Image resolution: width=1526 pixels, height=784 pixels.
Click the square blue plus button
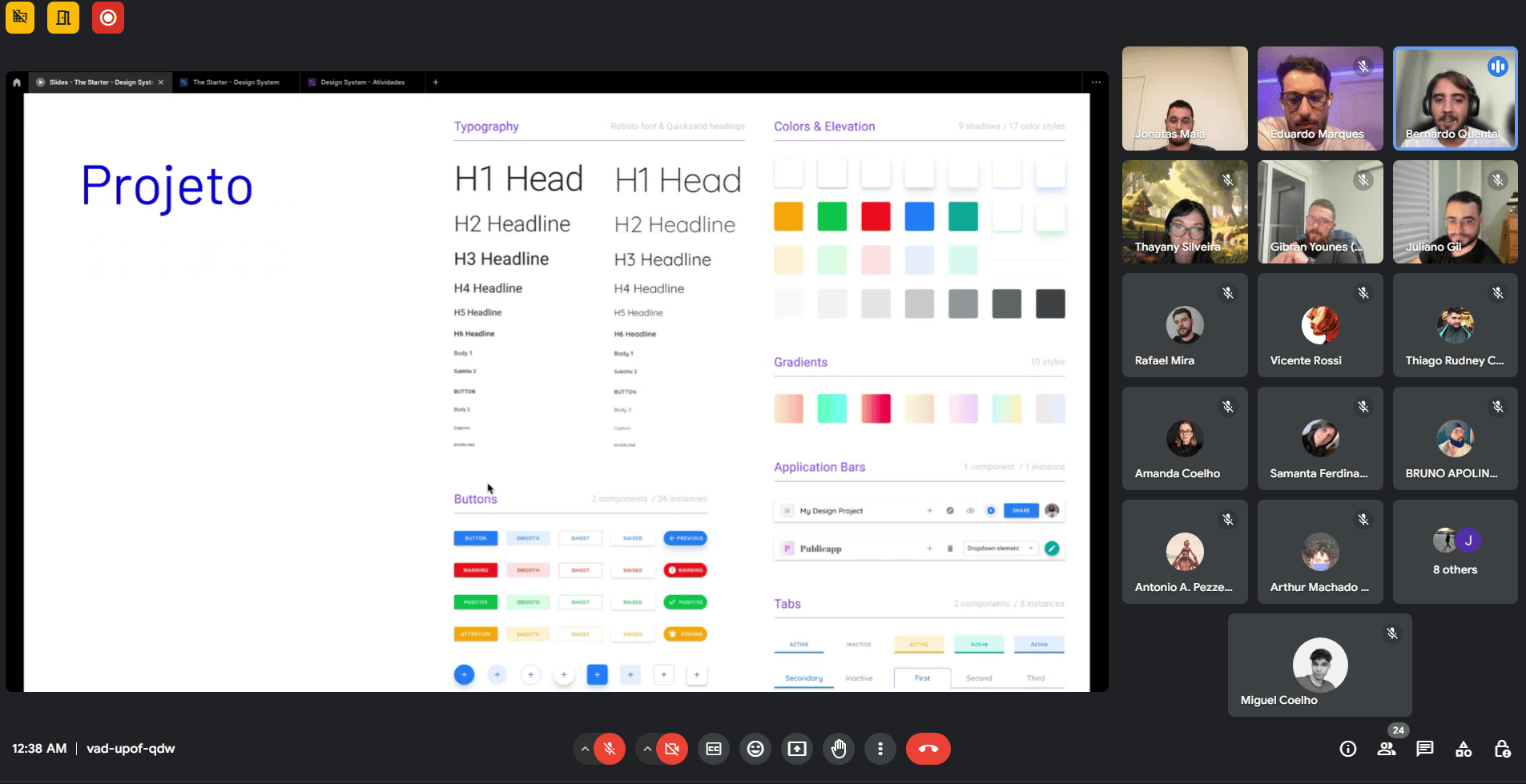coord(597,675)
